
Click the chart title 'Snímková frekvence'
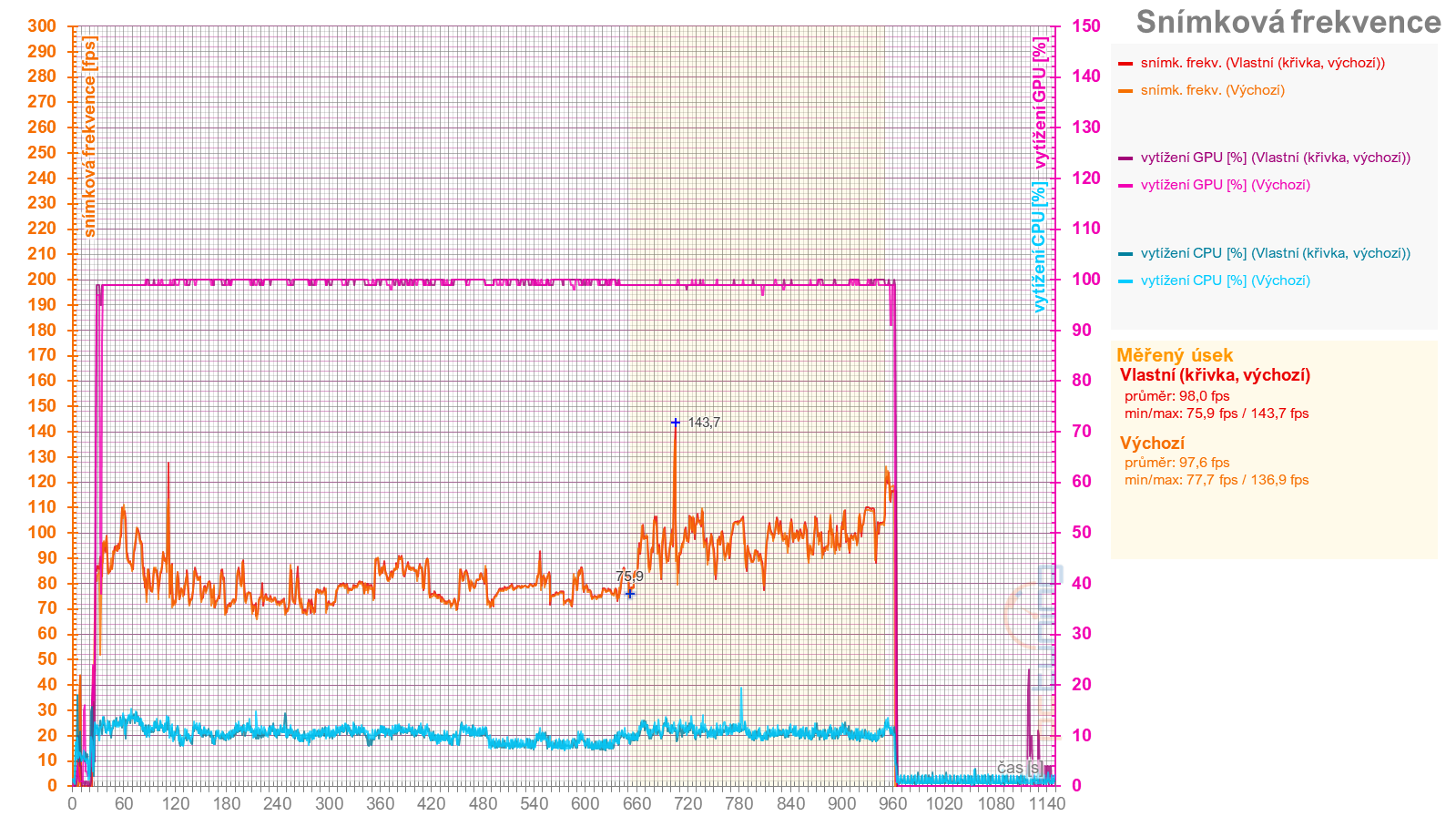pyautogui.click(x=1288, y=22)
